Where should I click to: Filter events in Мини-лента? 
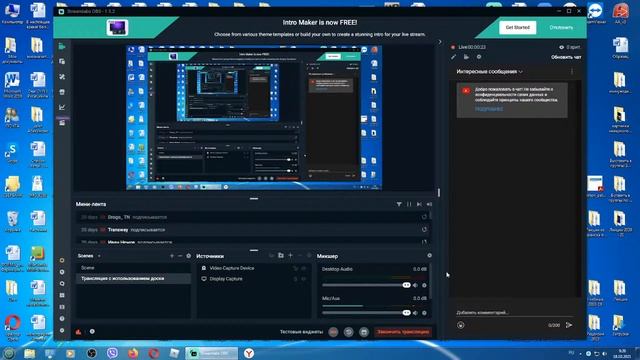tap(399, 204)
